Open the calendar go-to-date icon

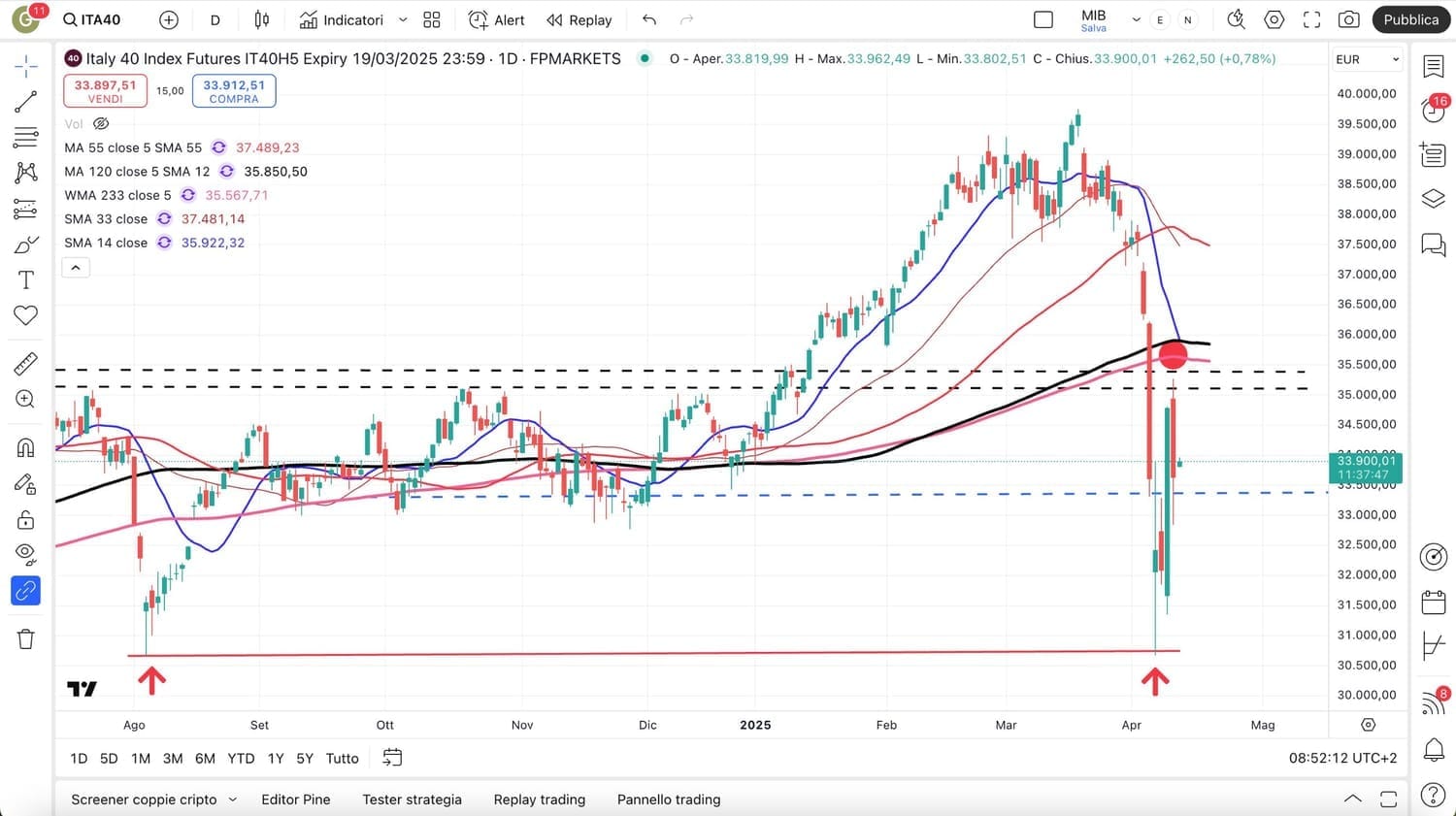392,758
